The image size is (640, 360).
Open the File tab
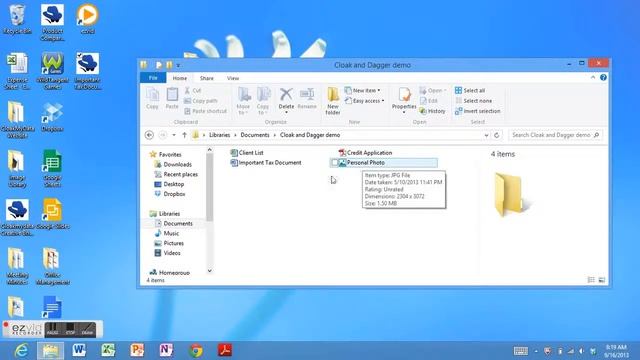[x=153, y=78]
